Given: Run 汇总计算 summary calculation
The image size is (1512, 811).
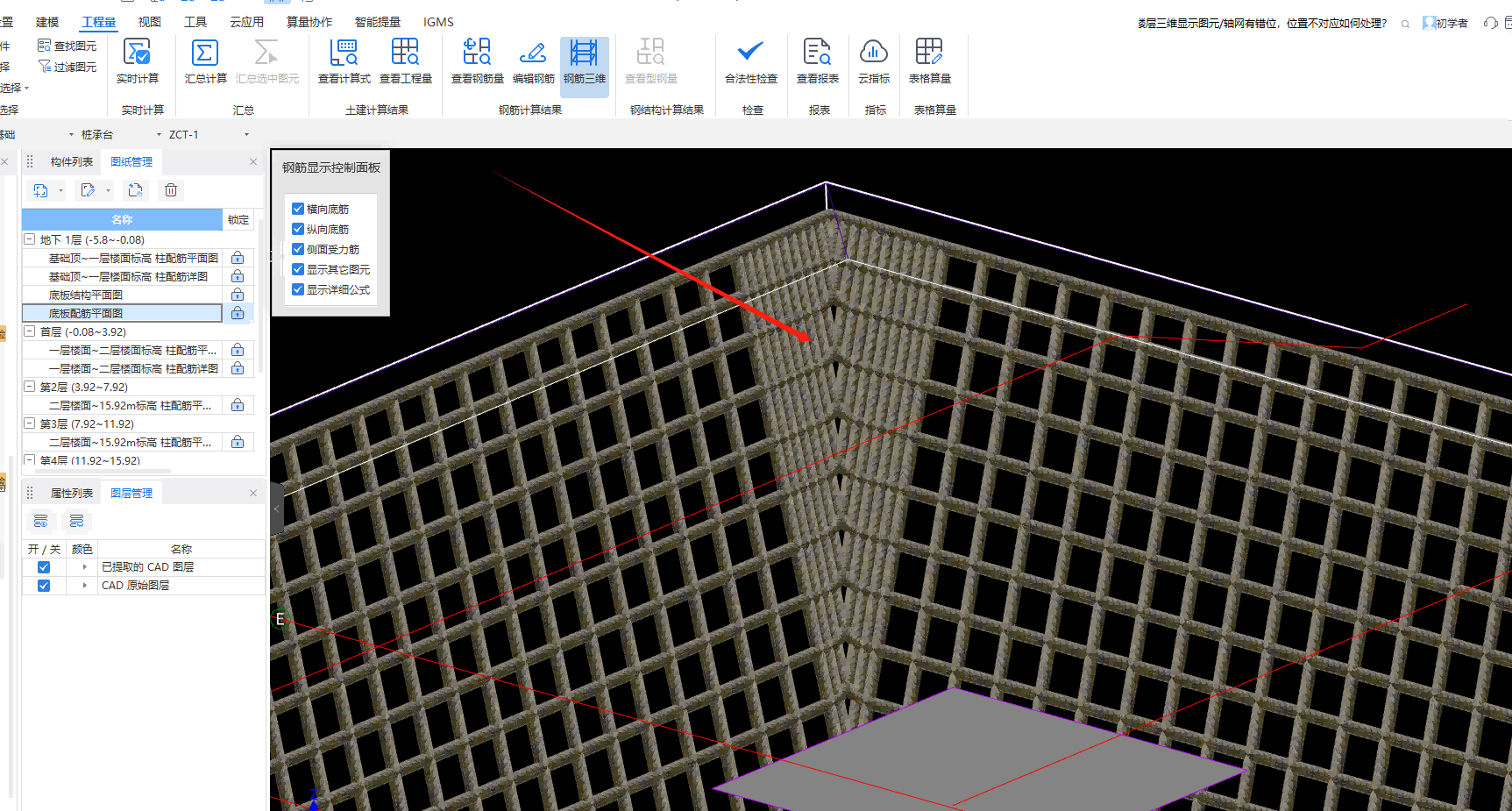Looking at the screenshot, I should click(x=205, y=61).
